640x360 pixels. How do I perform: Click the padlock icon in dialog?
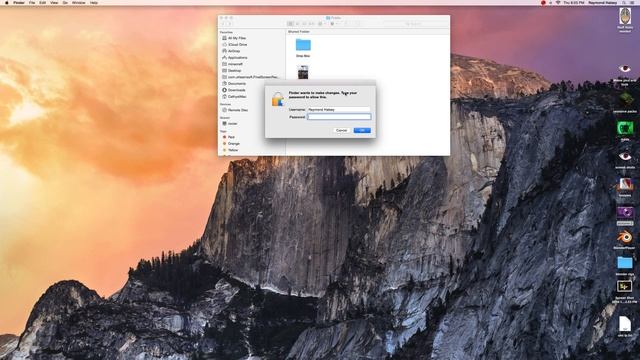point(278,99)
